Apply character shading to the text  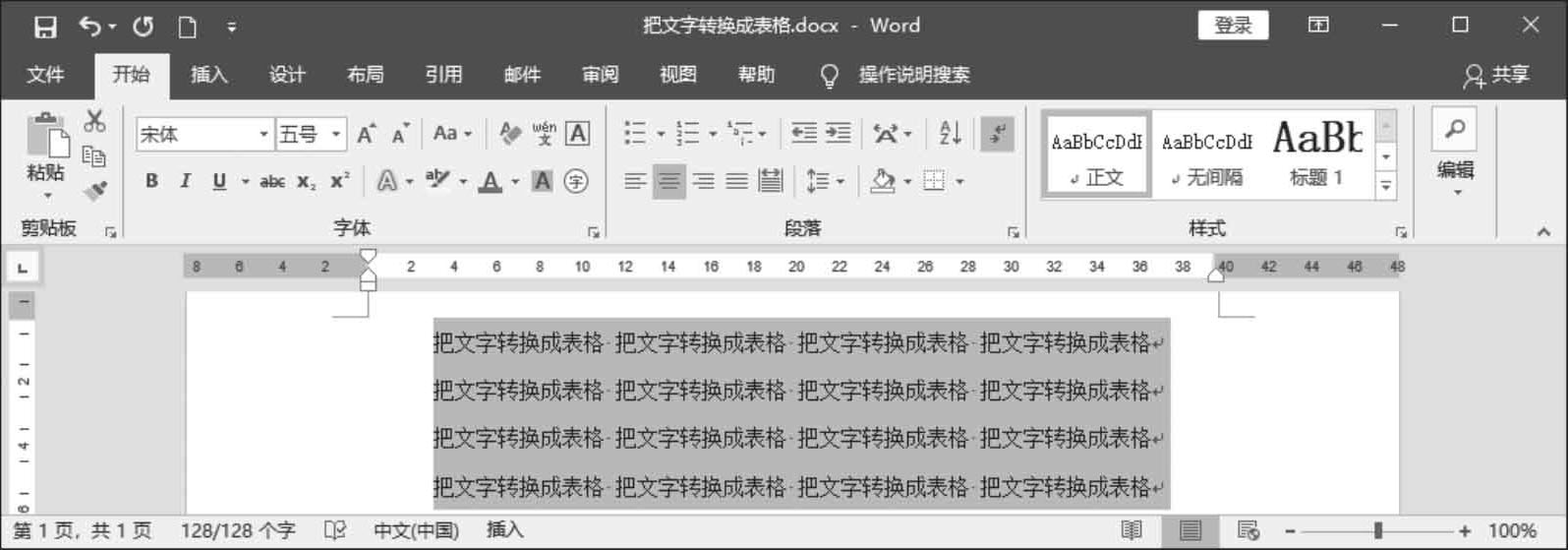pyautogui.click(x=542, y=181)
